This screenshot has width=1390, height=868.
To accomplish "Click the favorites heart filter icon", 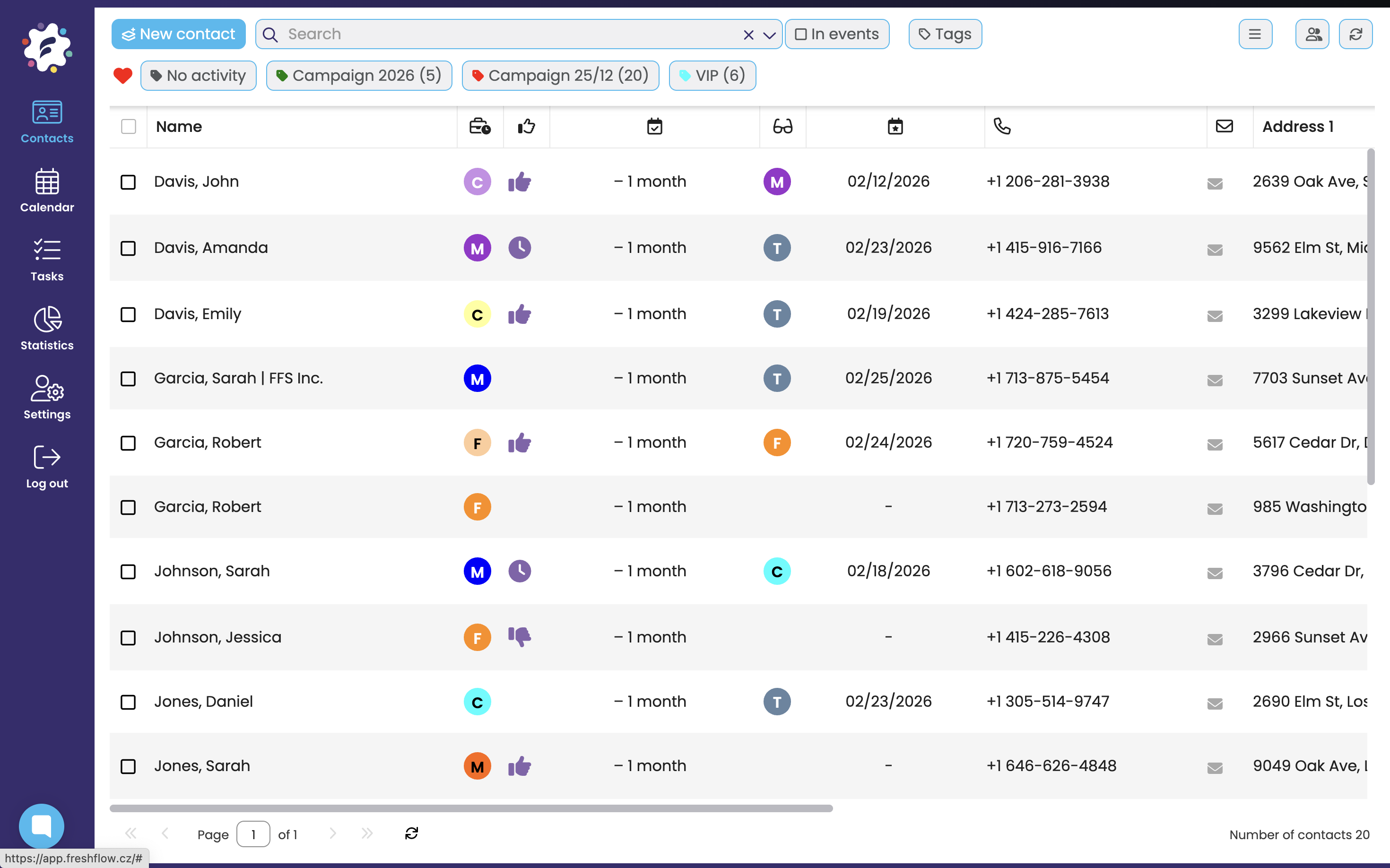I will [123, 75].
